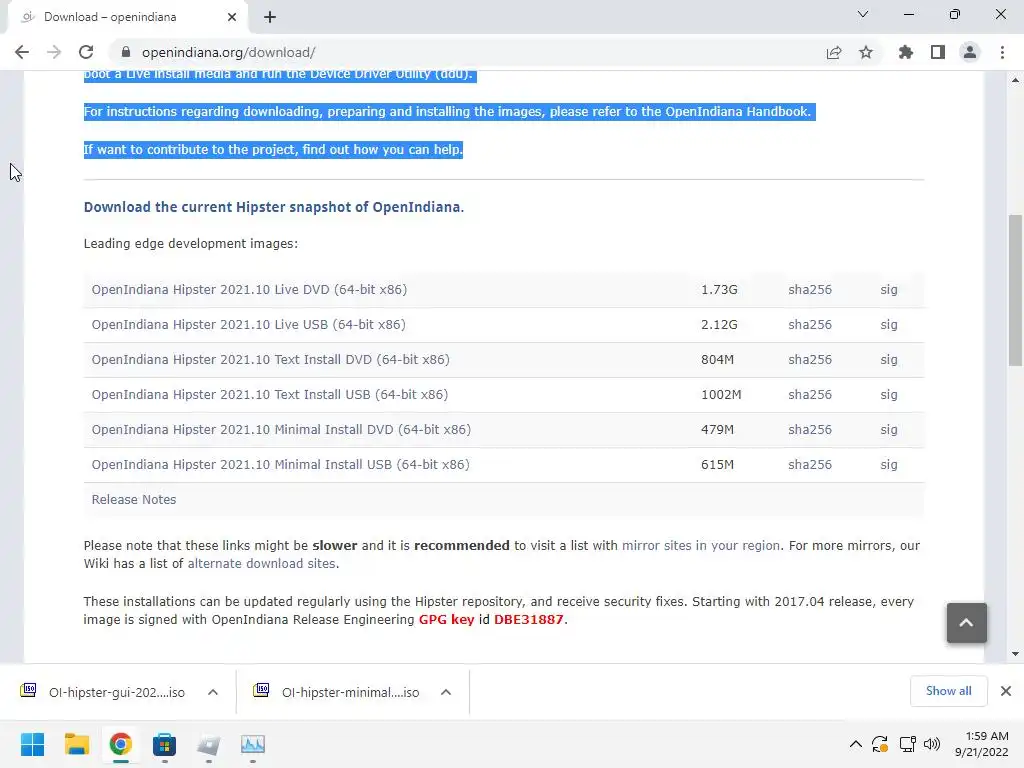Open Chrome three-dot menu
This screenshot has height=768, width=1024.
coord(1002,52)
